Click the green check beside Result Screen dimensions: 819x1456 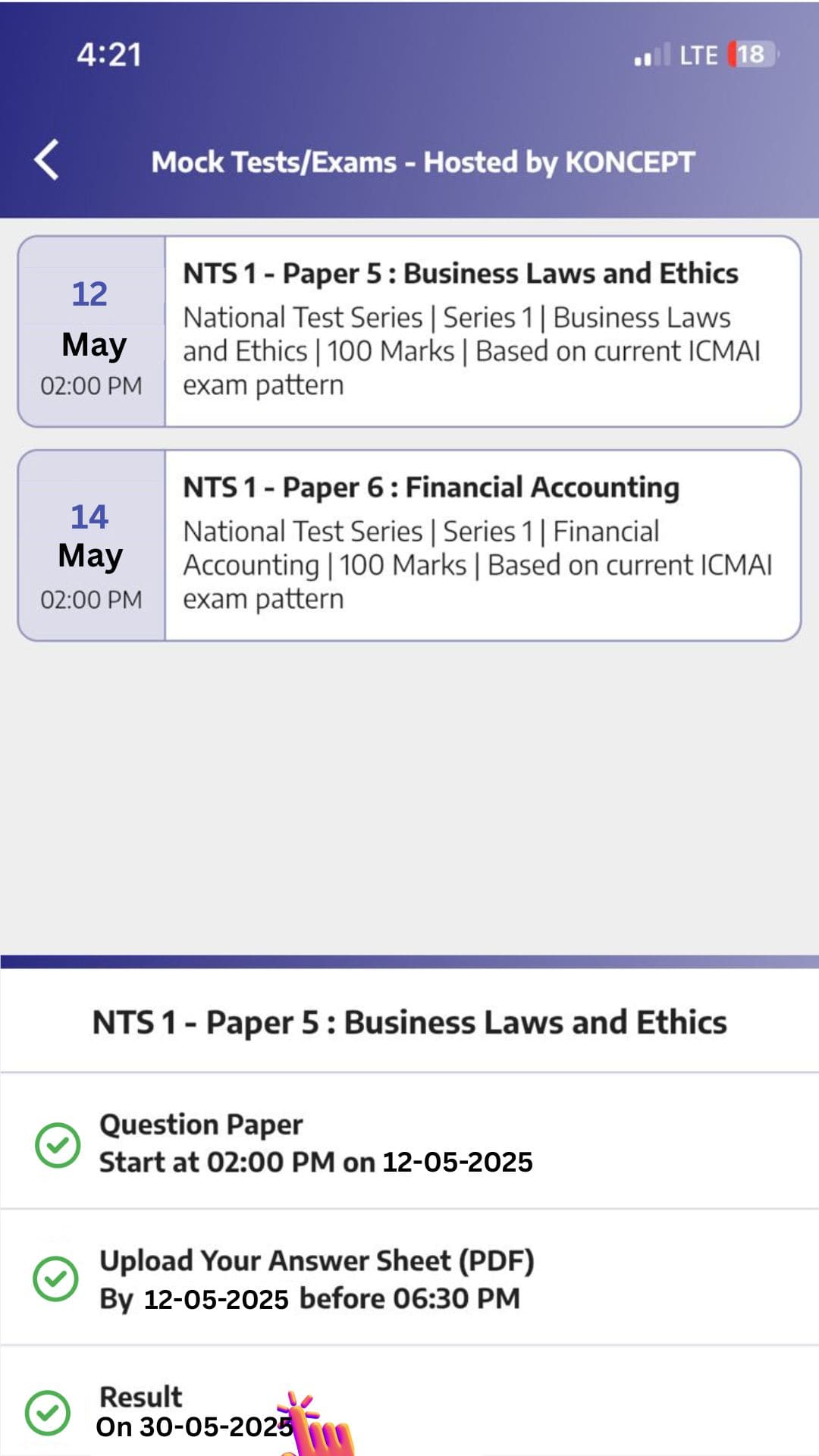coord(48,1412)
